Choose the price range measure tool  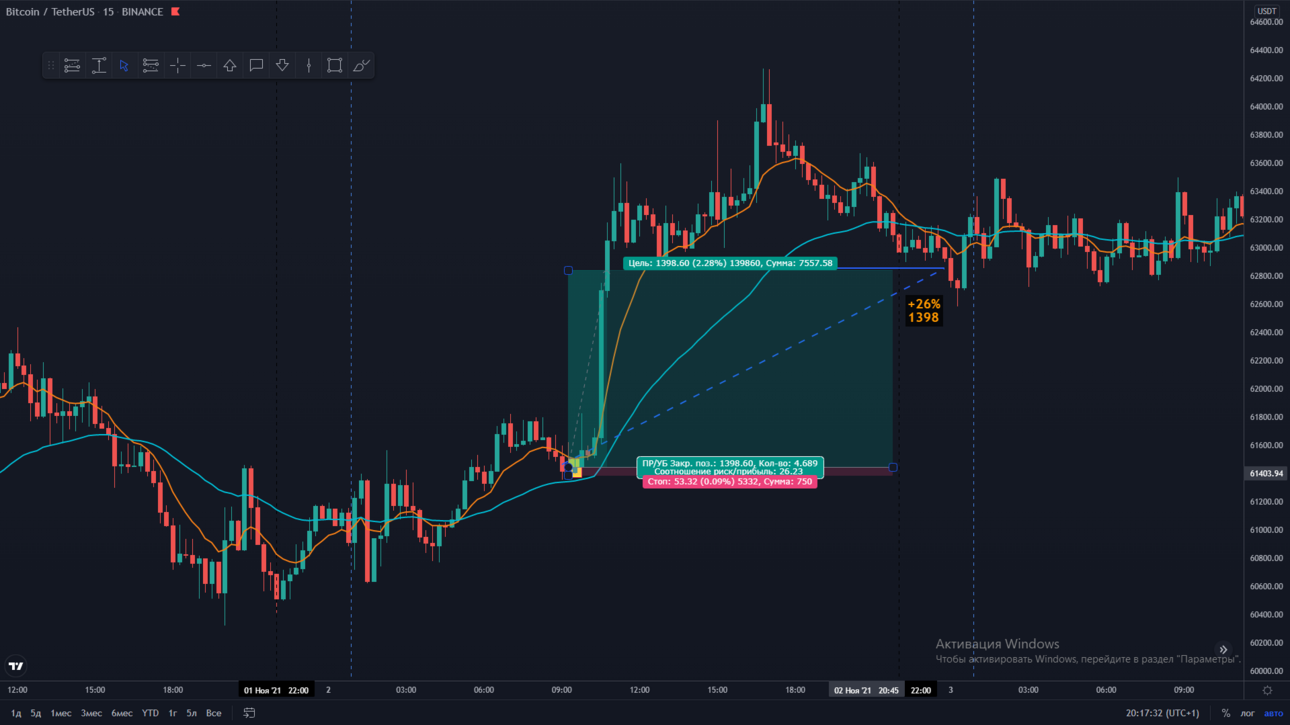point(98,66)
